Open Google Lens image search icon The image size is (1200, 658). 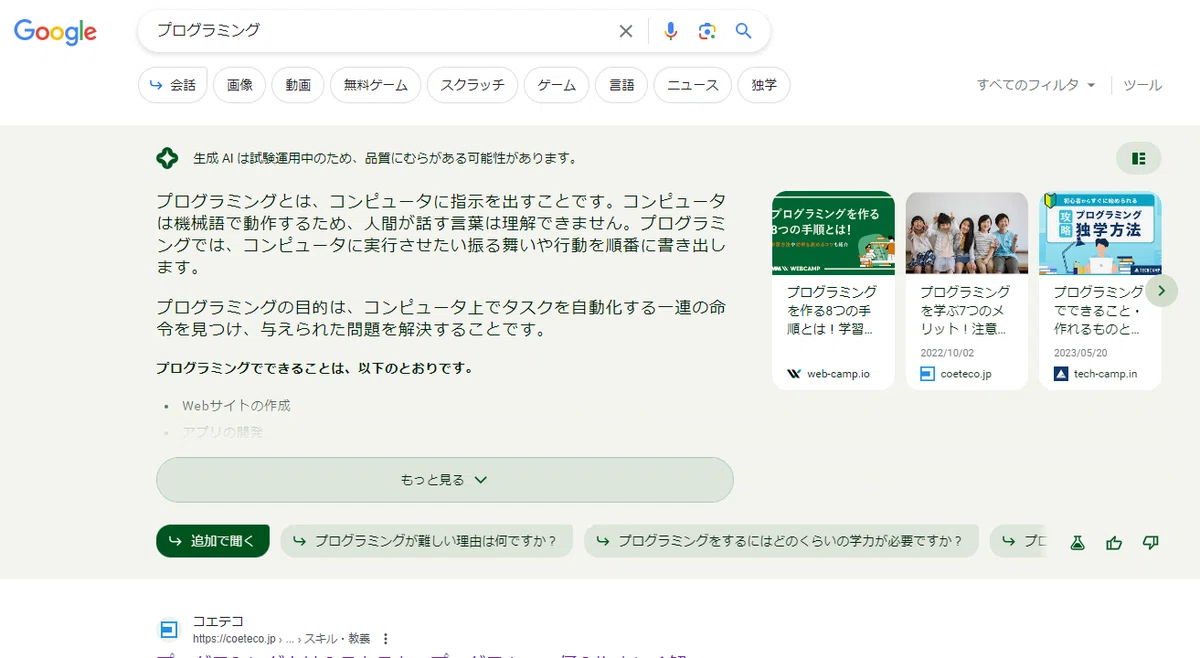pos(707,31)
